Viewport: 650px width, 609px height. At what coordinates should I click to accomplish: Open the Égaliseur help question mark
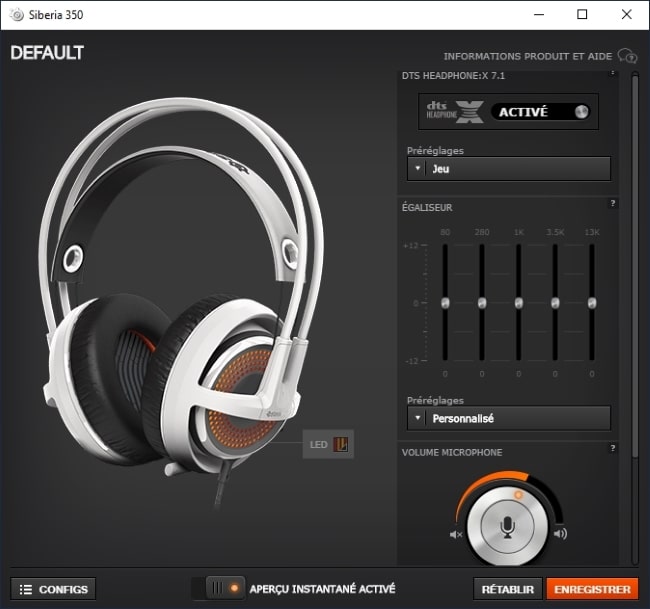point(613,203)
